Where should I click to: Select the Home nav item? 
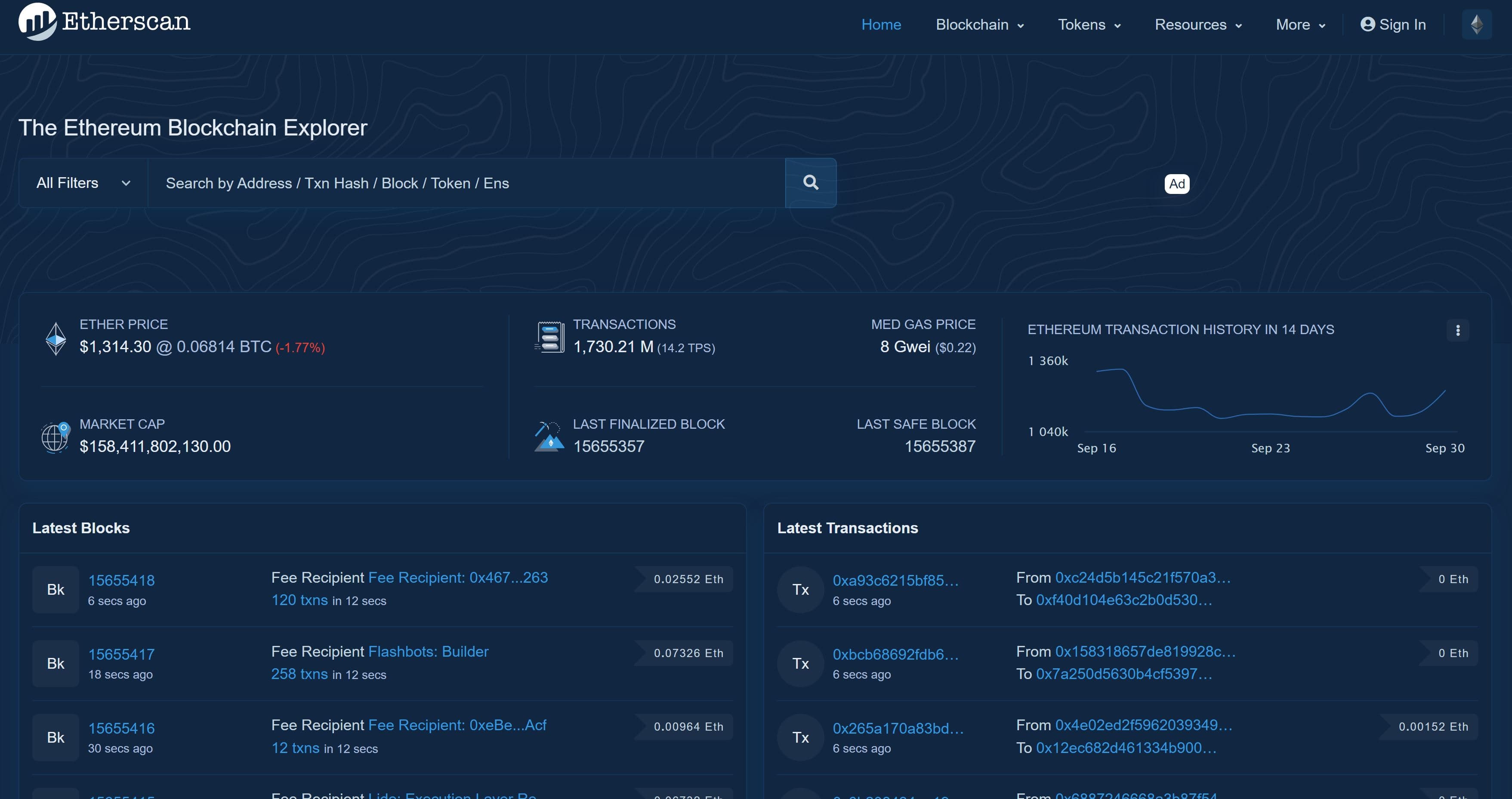(880, 25)
